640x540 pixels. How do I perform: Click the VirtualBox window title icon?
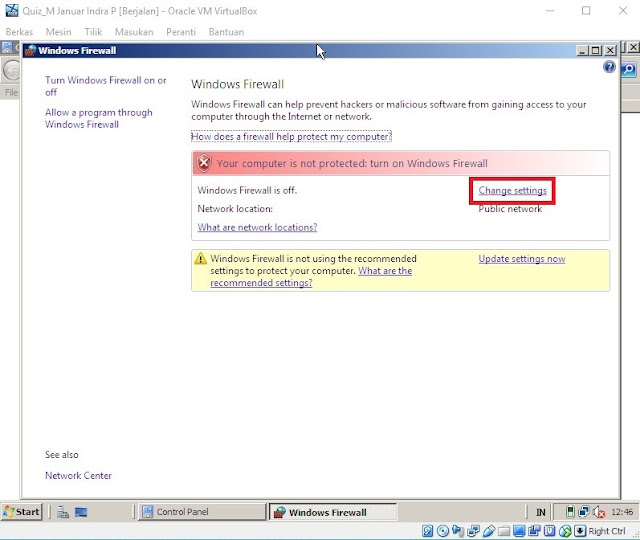pos(12,11)
